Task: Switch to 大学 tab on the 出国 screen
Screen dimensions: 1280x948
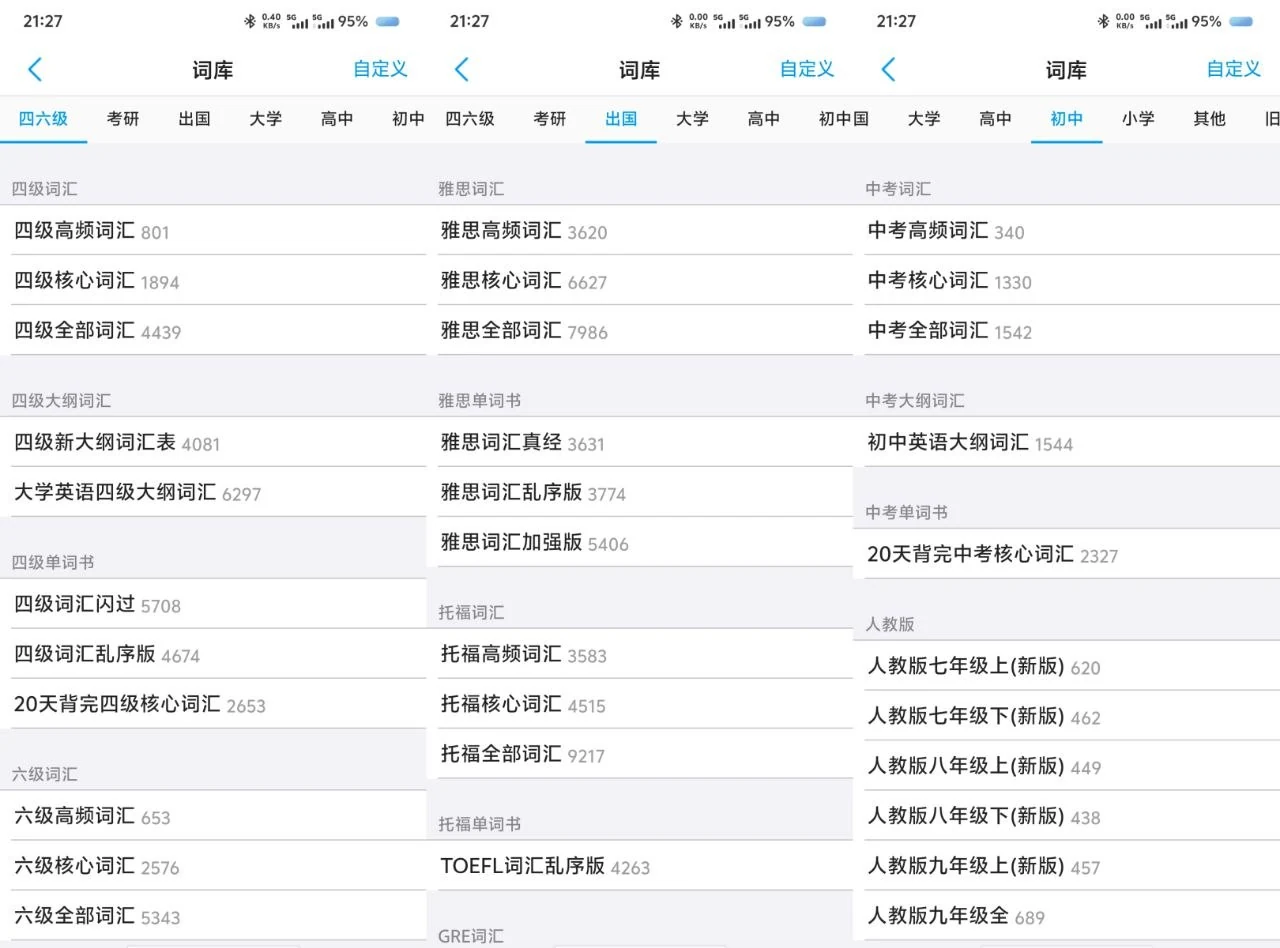Action: tap(692, 119)
